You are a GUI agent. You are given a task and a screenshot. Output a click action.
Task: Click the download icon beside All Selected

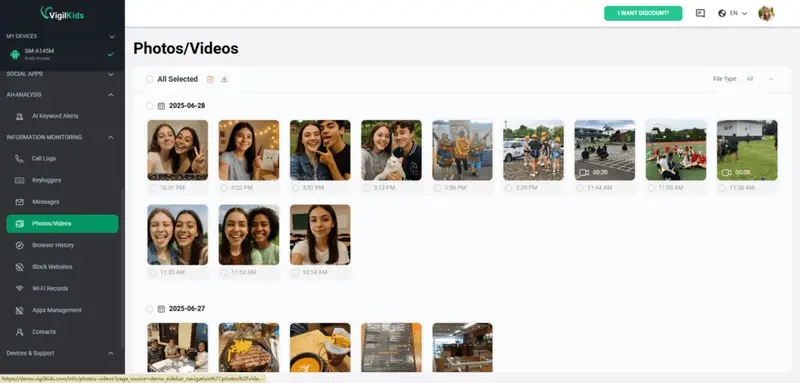pyautogui.click(x=224, y=79)
